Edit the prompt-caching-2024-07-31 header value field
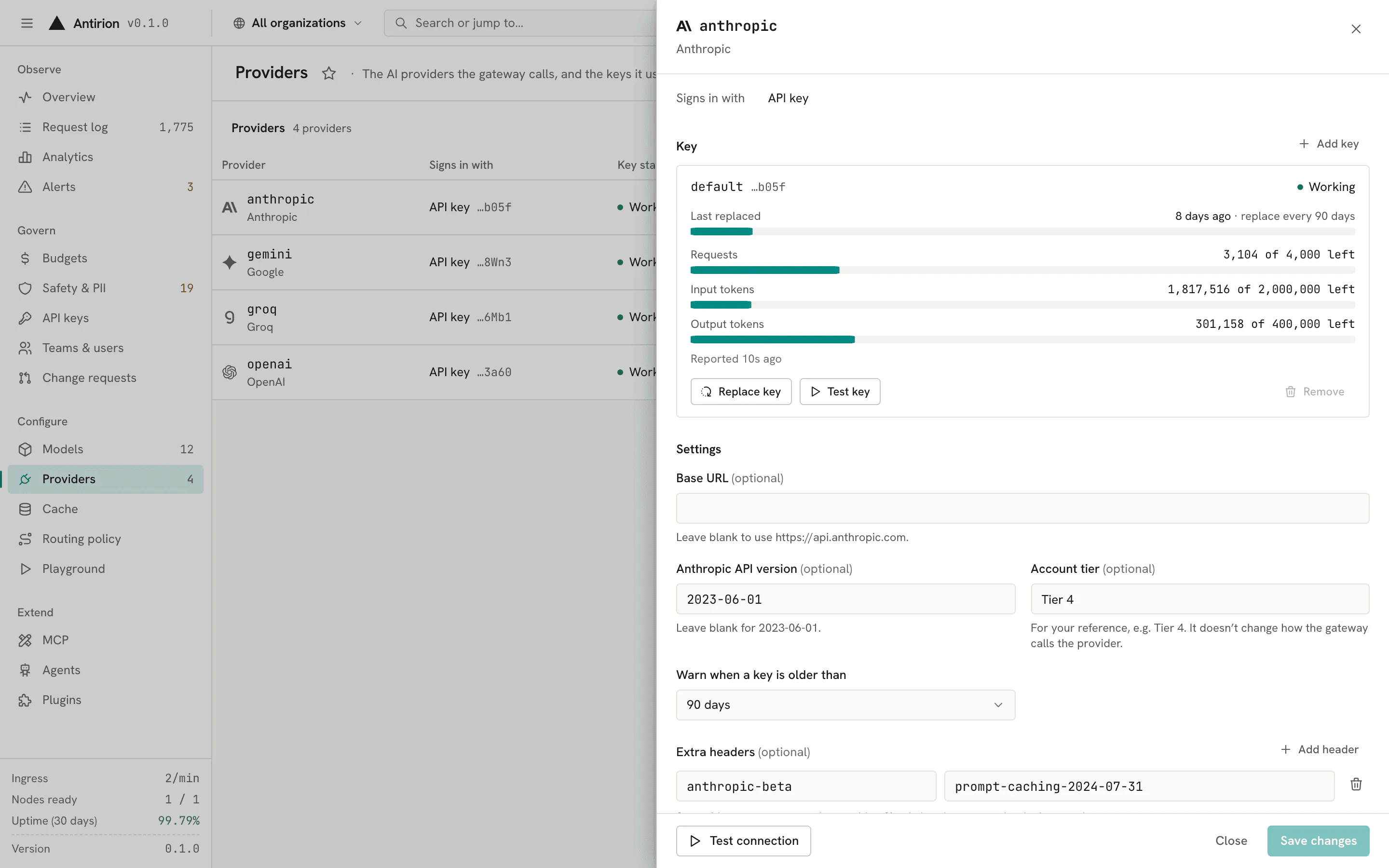The image size is (1389, 868). pyautogui.click(x=1139, y=786)
